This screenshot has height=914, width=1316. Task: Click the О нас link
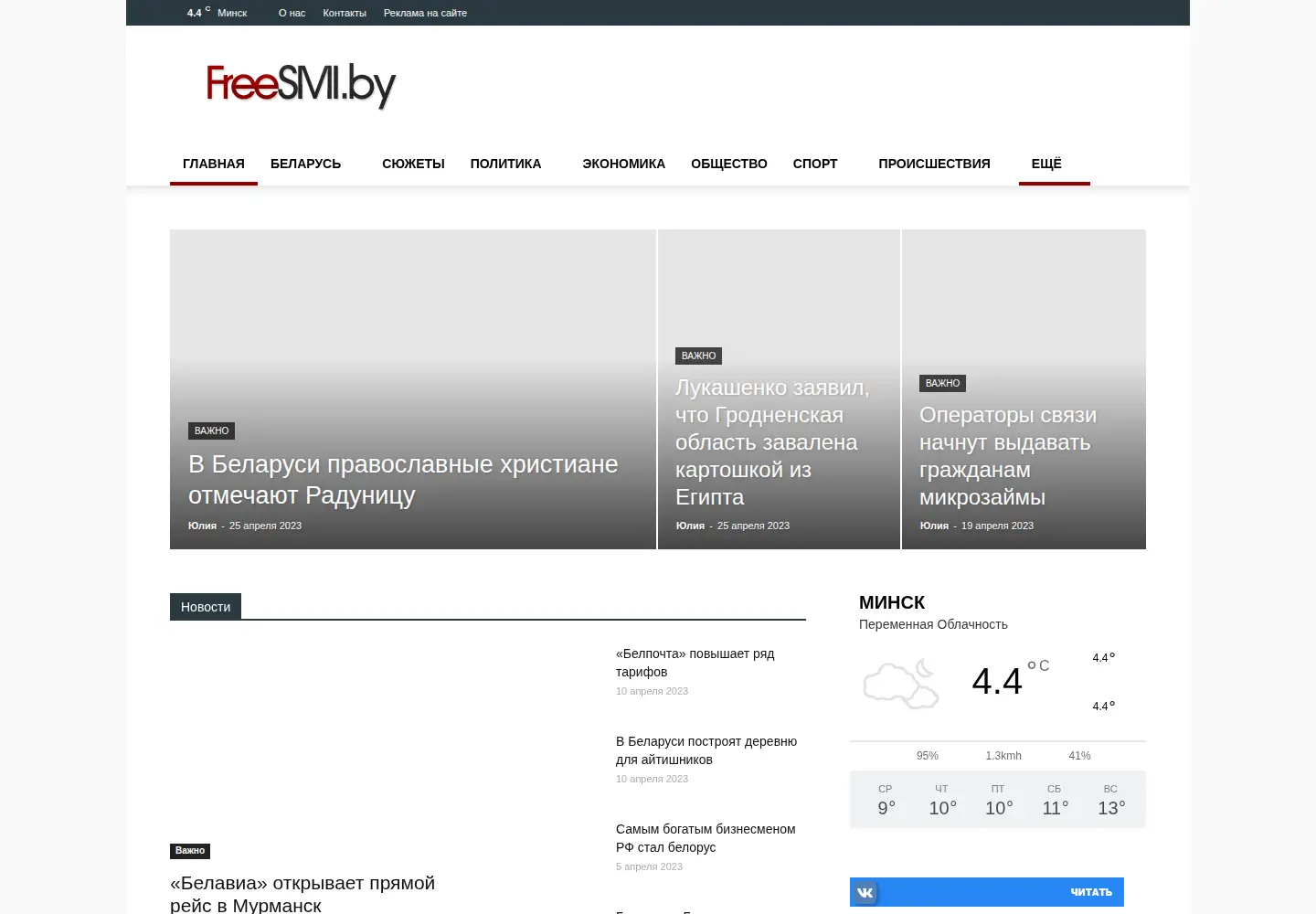click(292, 13)
